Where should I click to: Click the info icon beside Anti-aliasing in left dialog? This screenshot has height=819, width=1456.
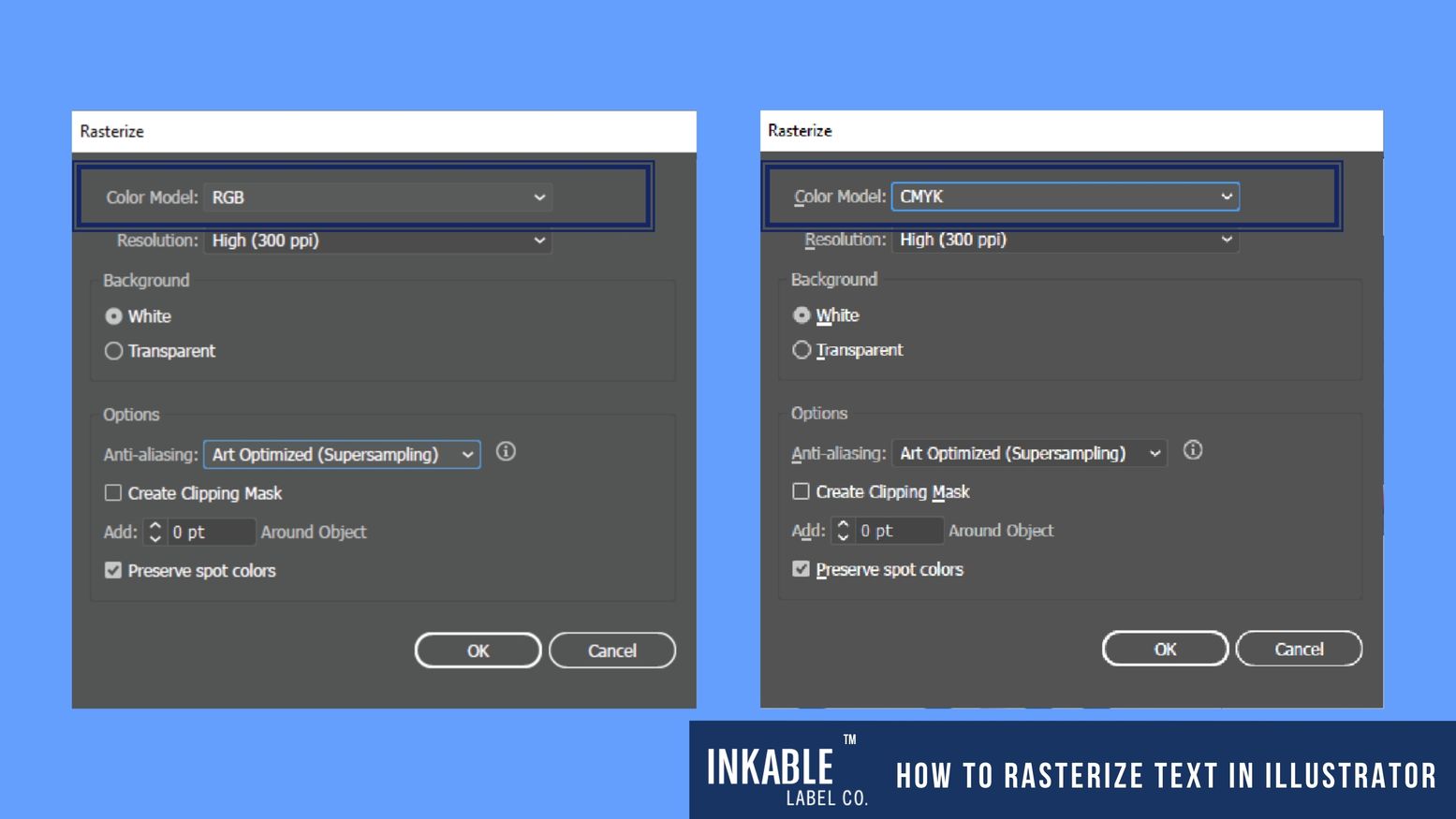click(x=506, y=452)
